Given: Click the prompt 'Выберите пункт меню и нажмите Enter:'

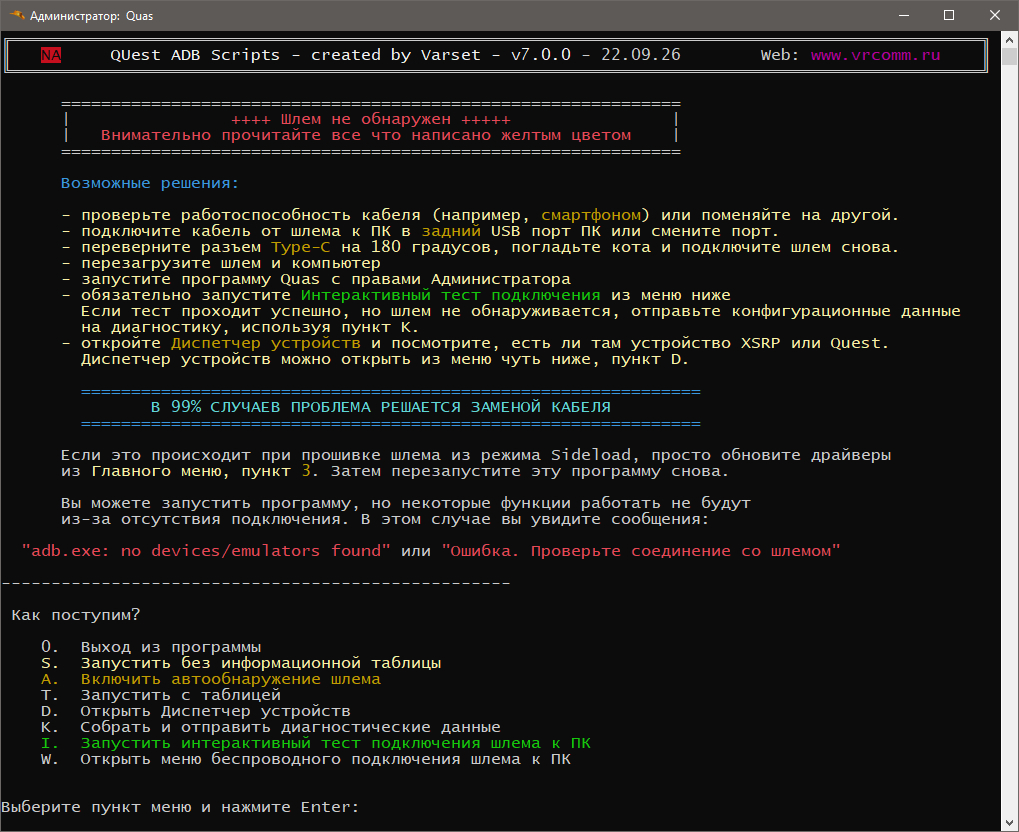Looking at the screenshot, I should 180,807.
